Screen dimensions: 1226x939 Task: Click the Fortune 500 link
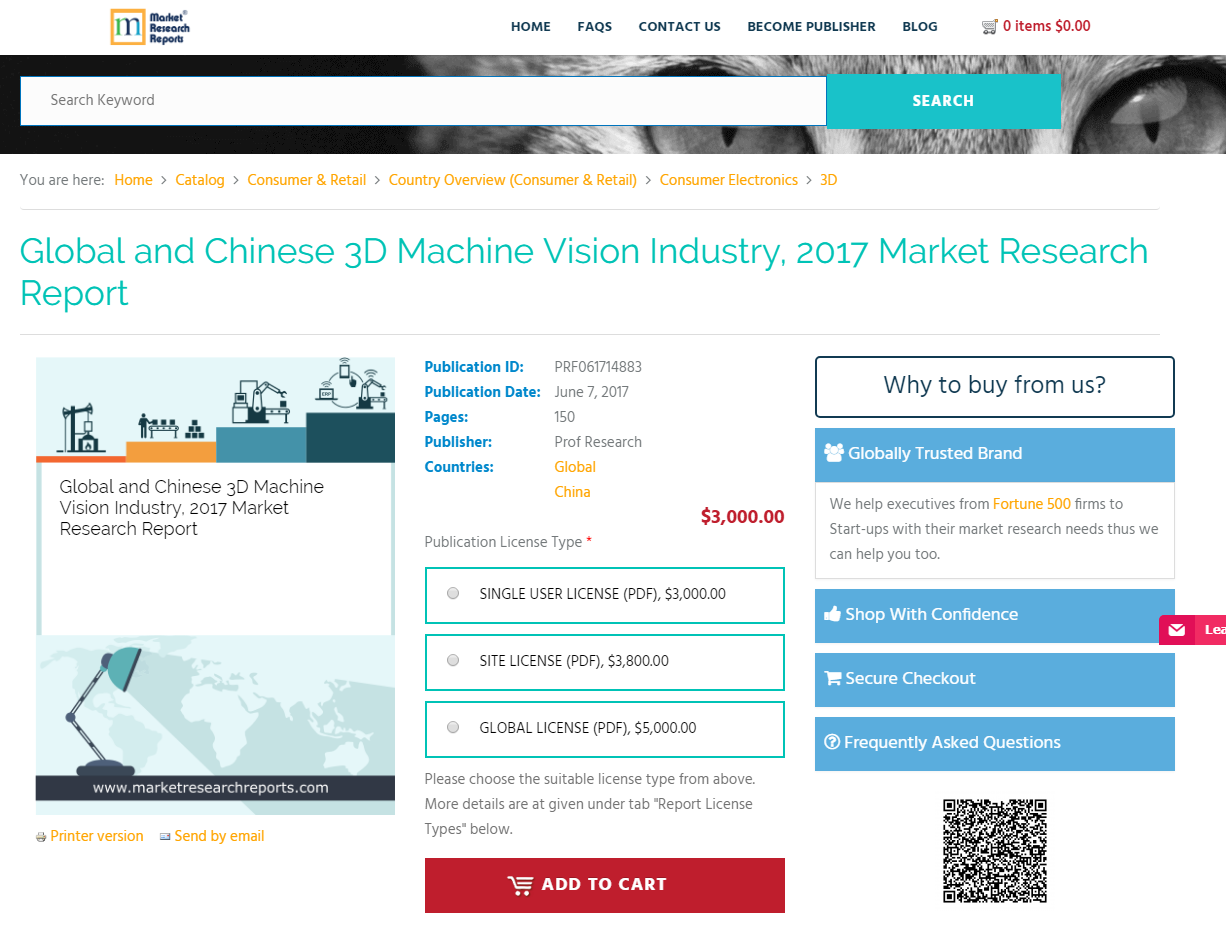pyautogui.click(x=1032, y=504)
